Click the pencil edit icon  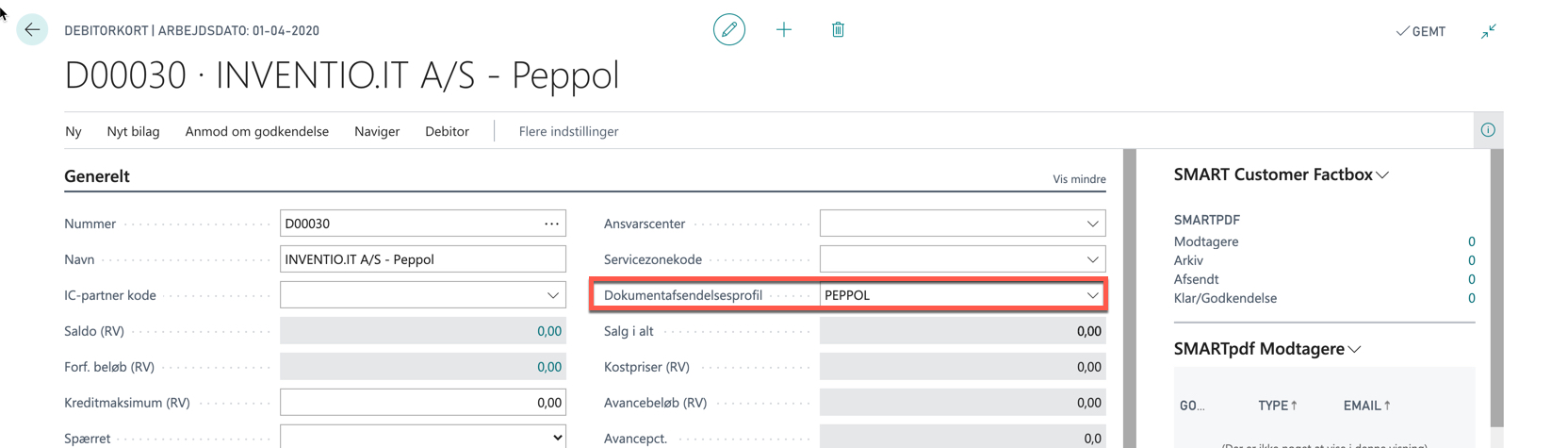click(x=729, y=30)
